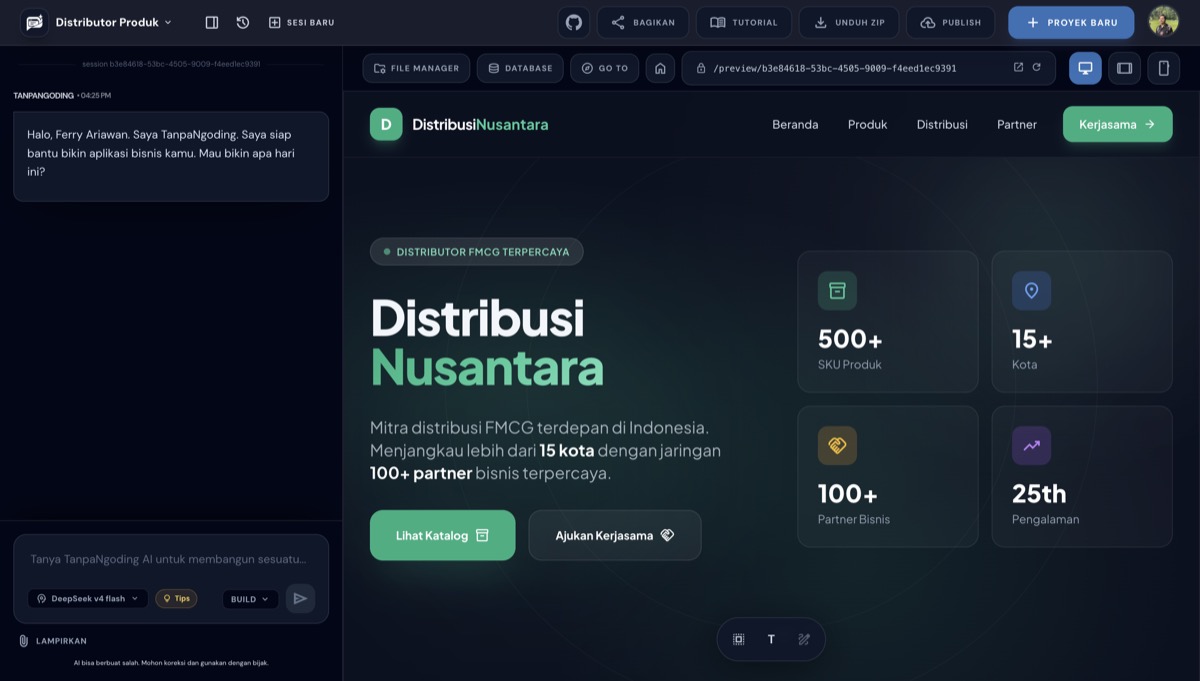Select the pencil edit tool icon

[x=804, y=639]
